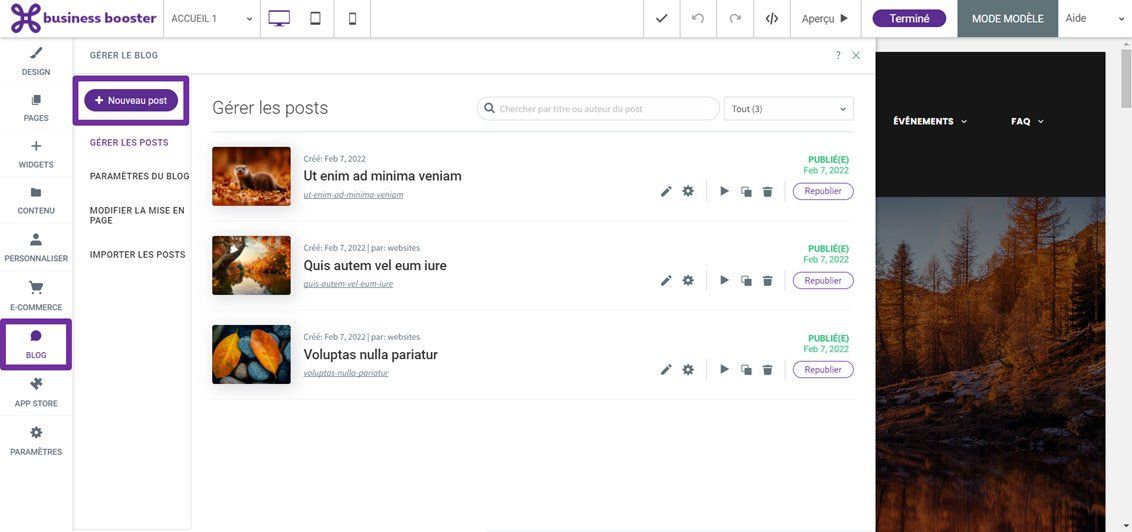Switch to tablet view icon
This screenshot has height=532, width=1132.
(315, 19)
